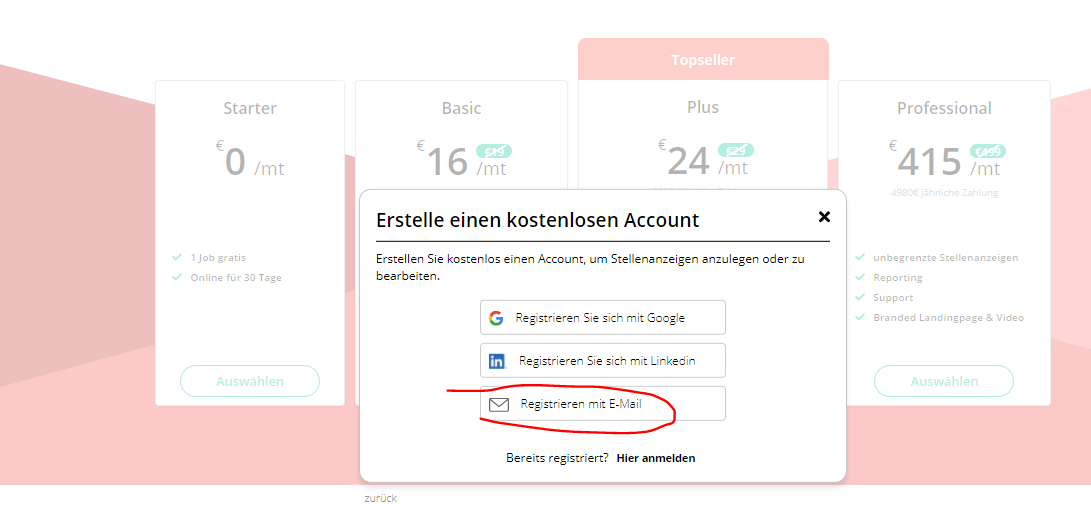Screen dimensions: 1091x509
Task: Open the 'Hier anmelden' login link
Action: pos(656,458)
